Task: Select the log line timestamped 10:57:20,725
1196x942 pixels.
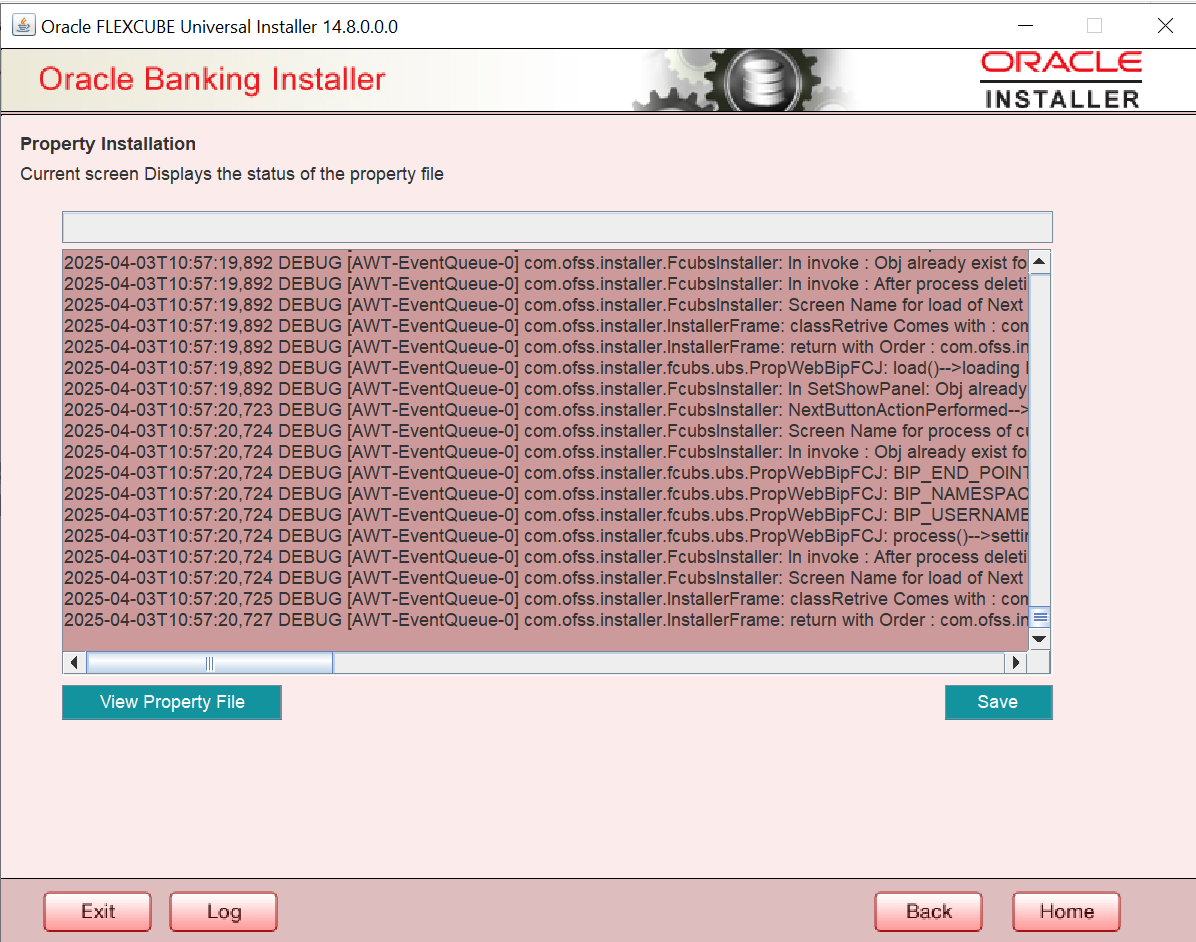Action: (545, 599)
